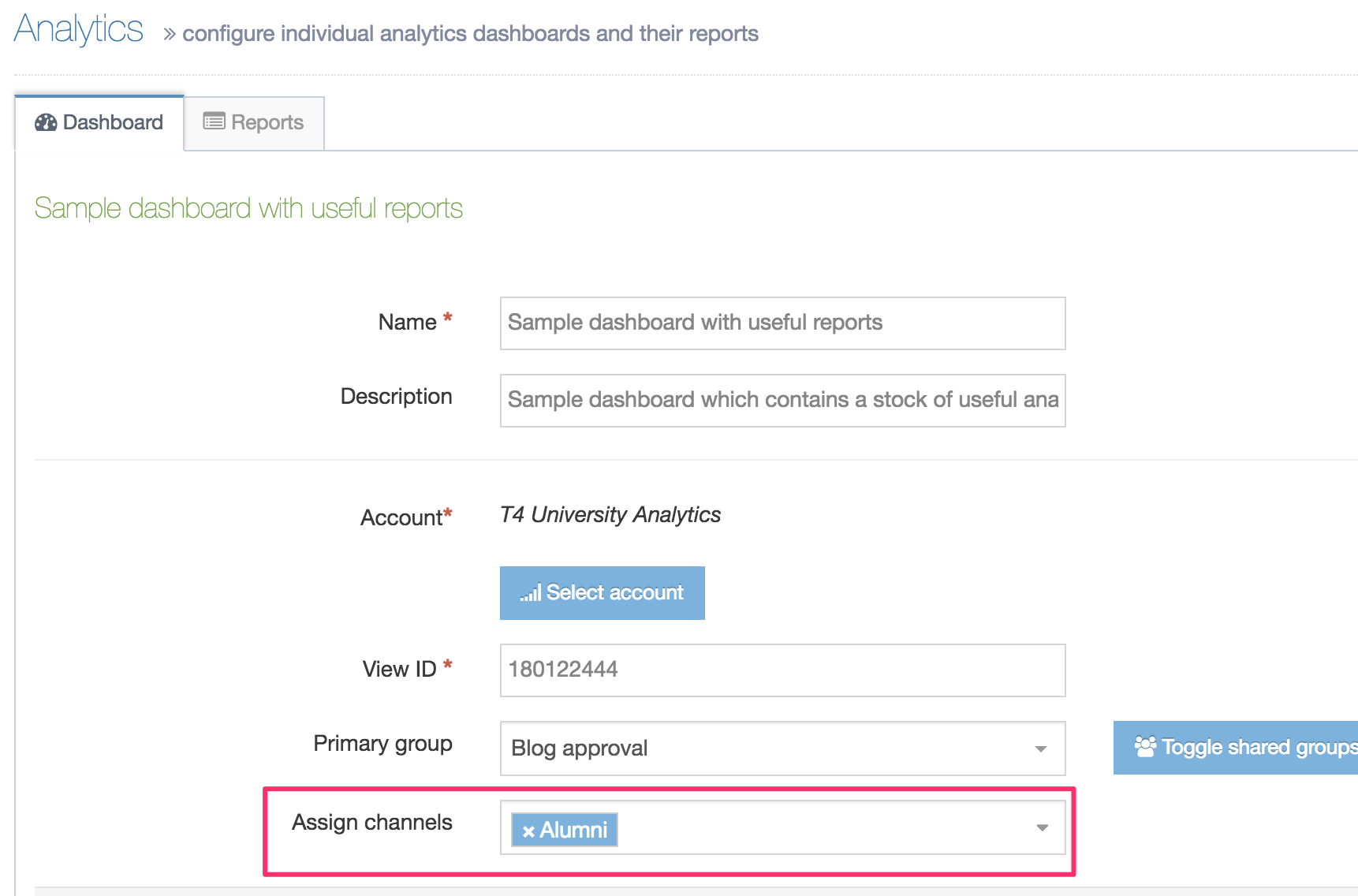
Task: Switch to the Reports tab
Action: [x=254, y=123]
